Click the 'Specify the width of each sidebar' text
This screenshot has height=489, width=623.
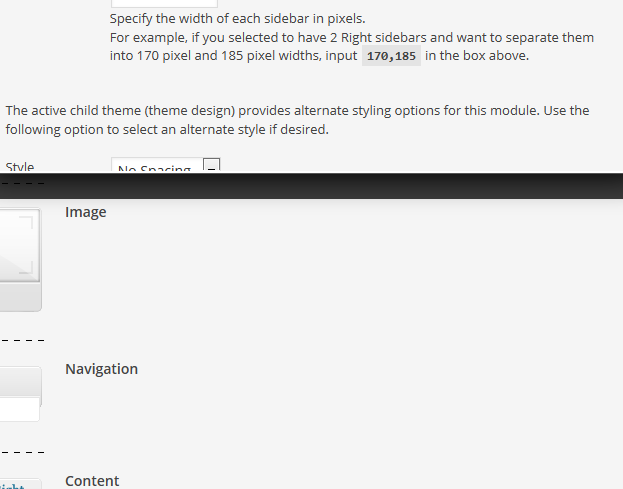(237, 18)
